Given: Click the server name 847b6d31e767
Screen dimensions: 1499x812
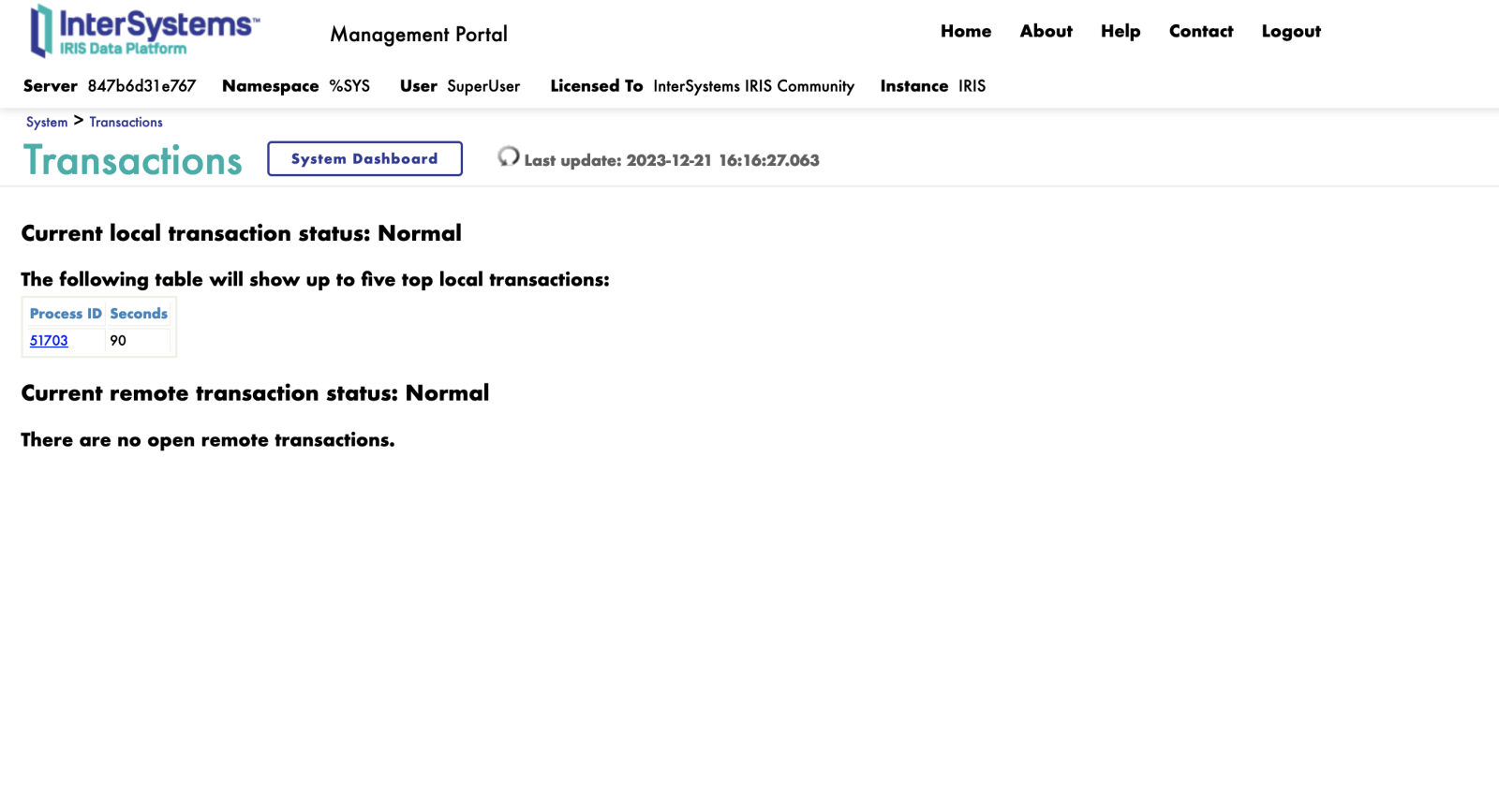Looking at the screenshot, I should click(141, 86).
